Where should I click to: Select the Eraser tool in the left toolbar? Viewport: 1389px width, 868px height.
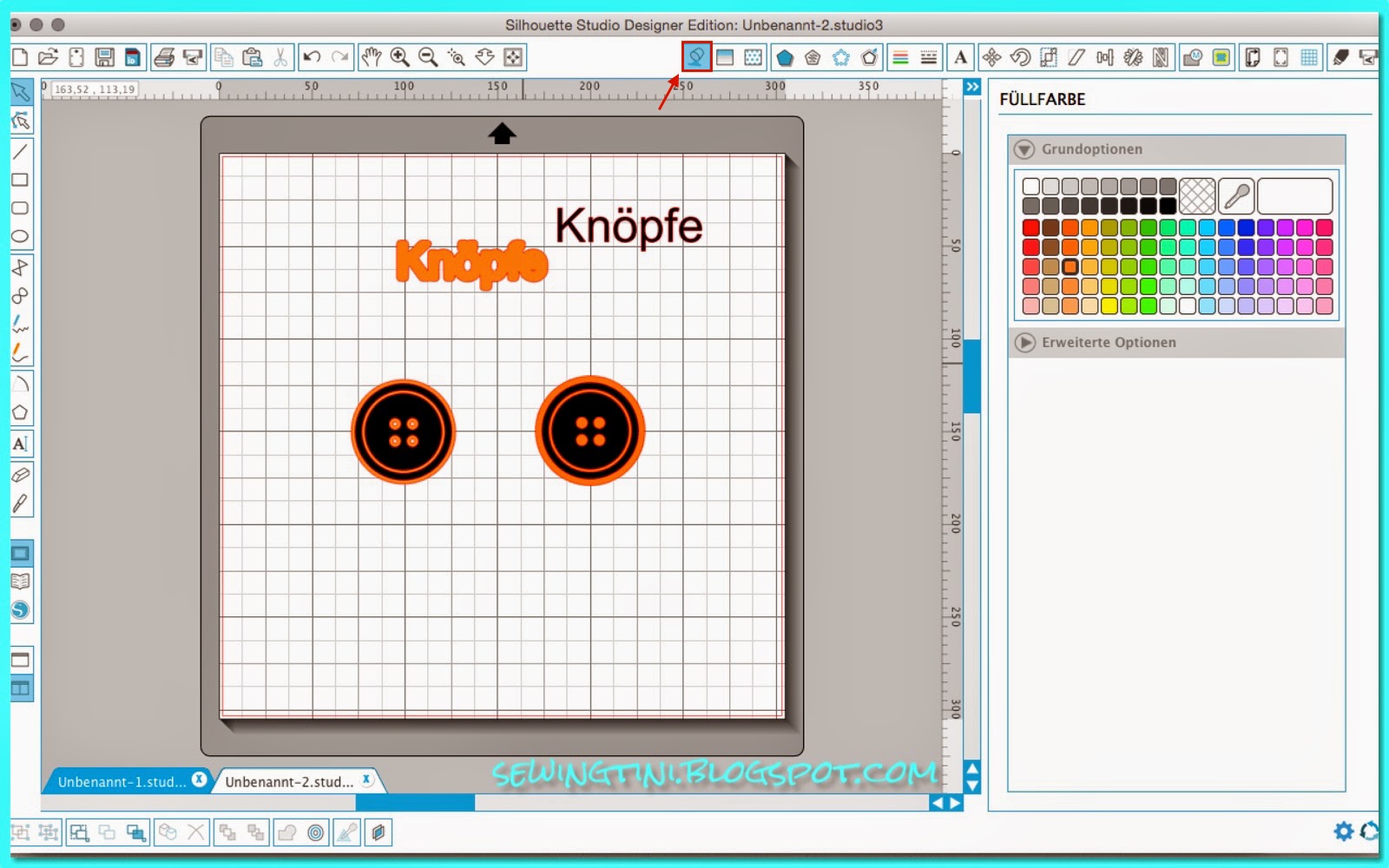tap(21, 474)
